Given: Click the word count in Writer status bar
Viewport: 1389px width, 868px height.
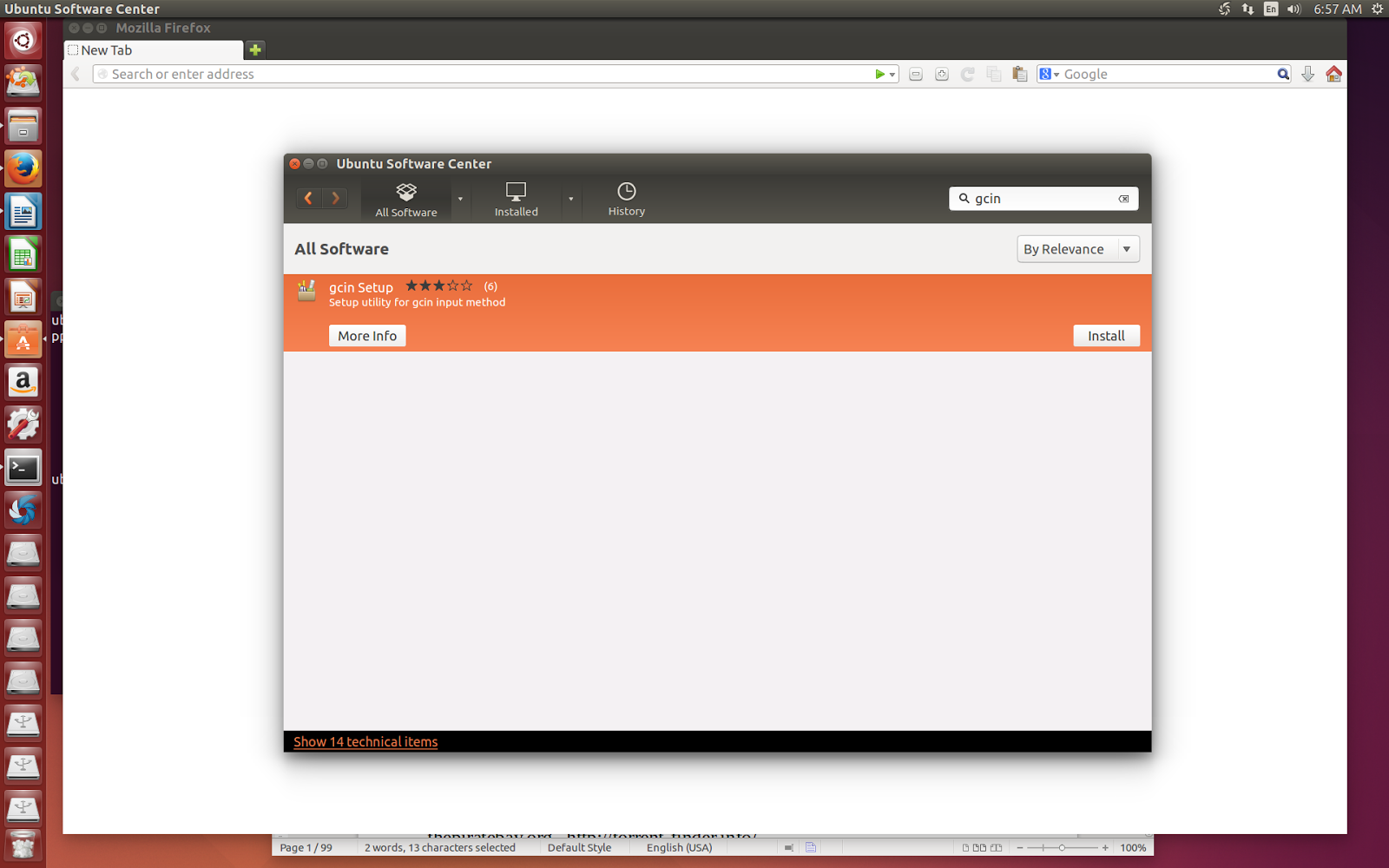Looking at the screenshot, I should tap(440, 848).
